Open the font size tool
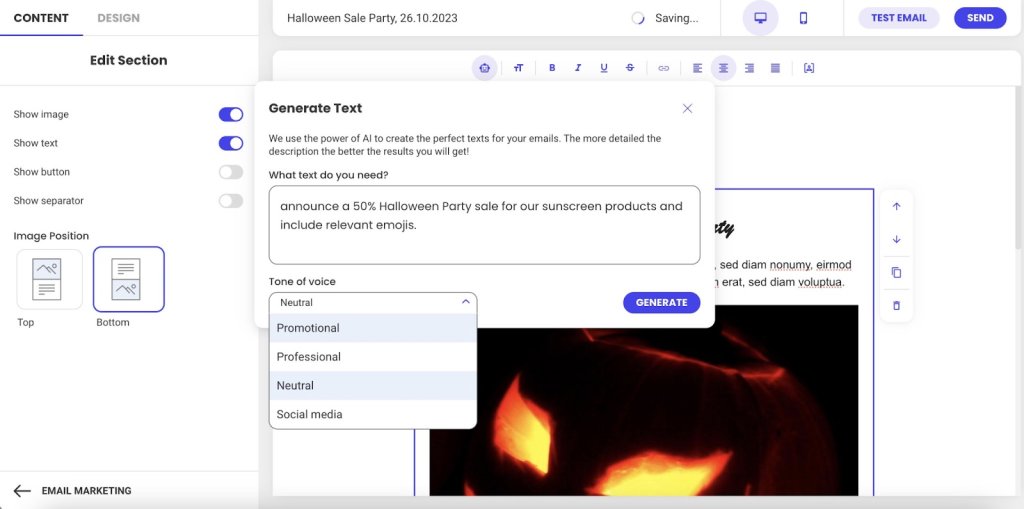Image resolution: width=1024 pixels, height=509 pixels. coord(519,68)
